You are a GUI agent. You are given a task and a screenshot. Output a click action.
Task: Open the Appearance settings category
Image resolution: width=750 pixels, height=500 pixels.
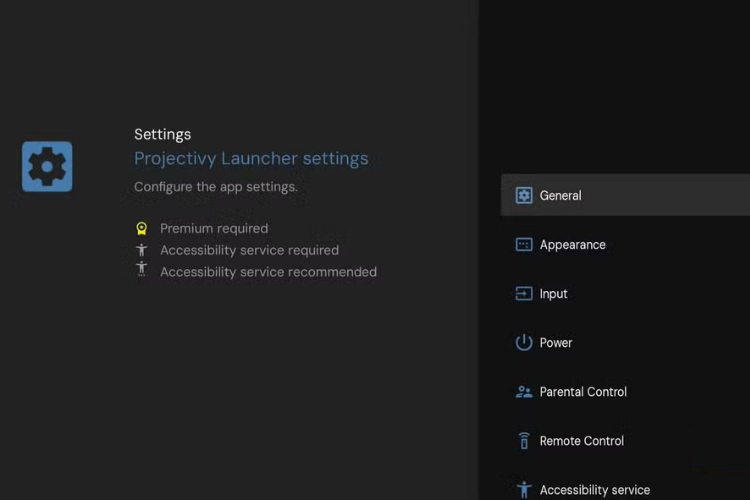(x=625, y=244)
